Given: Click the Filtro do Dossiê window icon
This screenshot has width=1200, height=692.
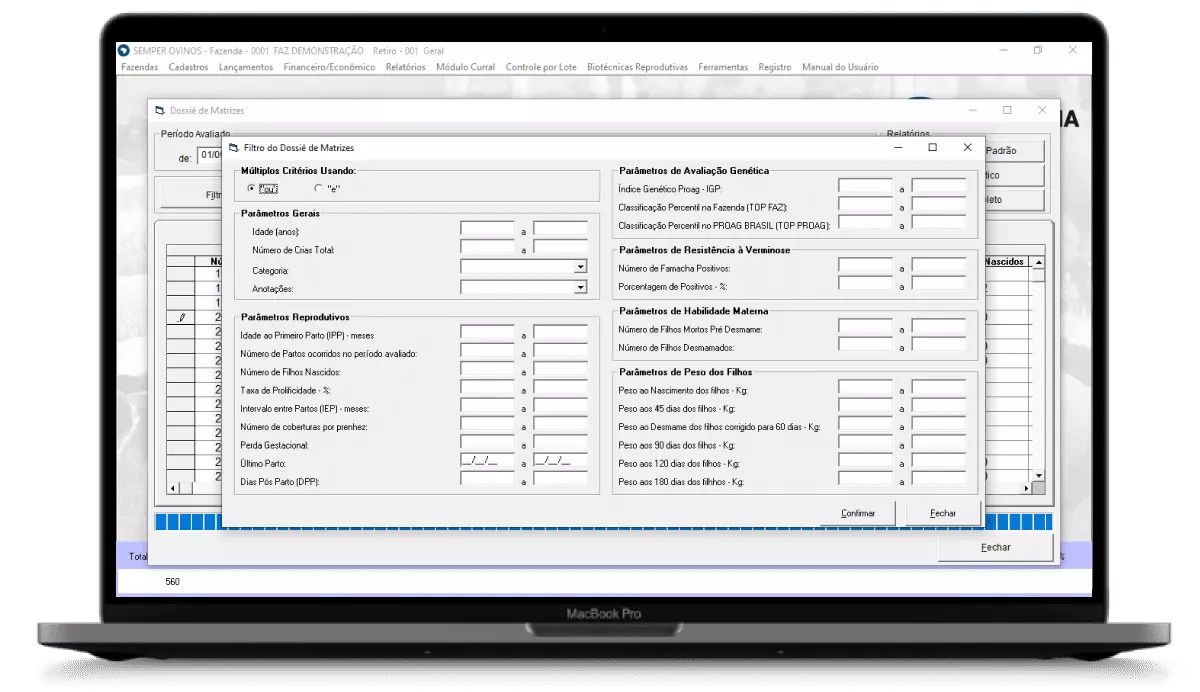Looking at the screenshot, I should point(234,147).
